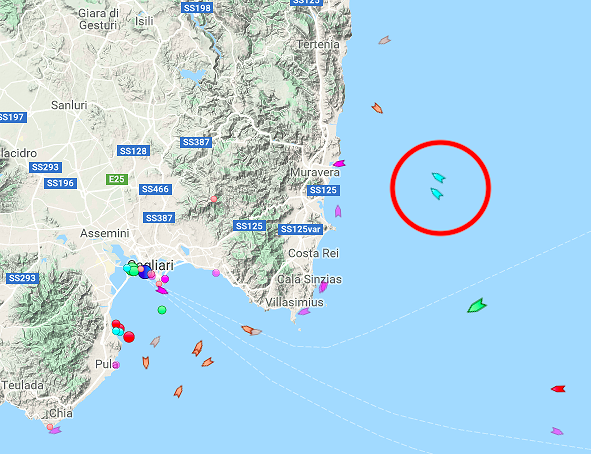The image size is (591, 454).
Task: Select the orange ship off the coast below Tertenia
Action: tap(377, 108)
